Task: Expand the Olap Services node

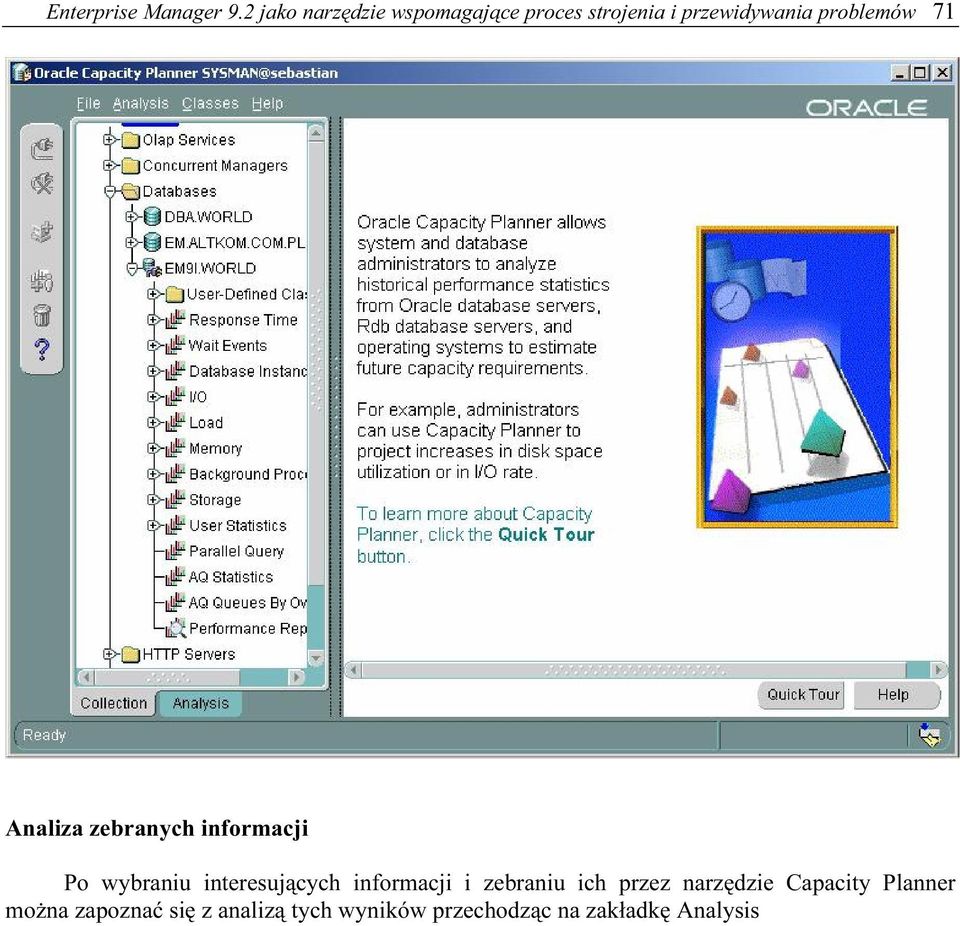Action: click(x=109, y=140)
